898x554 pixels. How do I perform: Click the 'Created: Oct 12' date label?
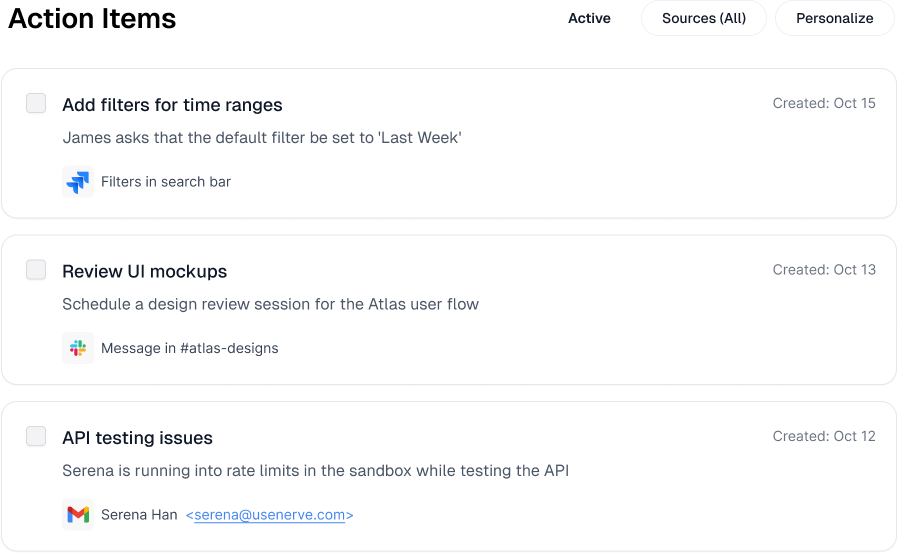click(824, 436)
